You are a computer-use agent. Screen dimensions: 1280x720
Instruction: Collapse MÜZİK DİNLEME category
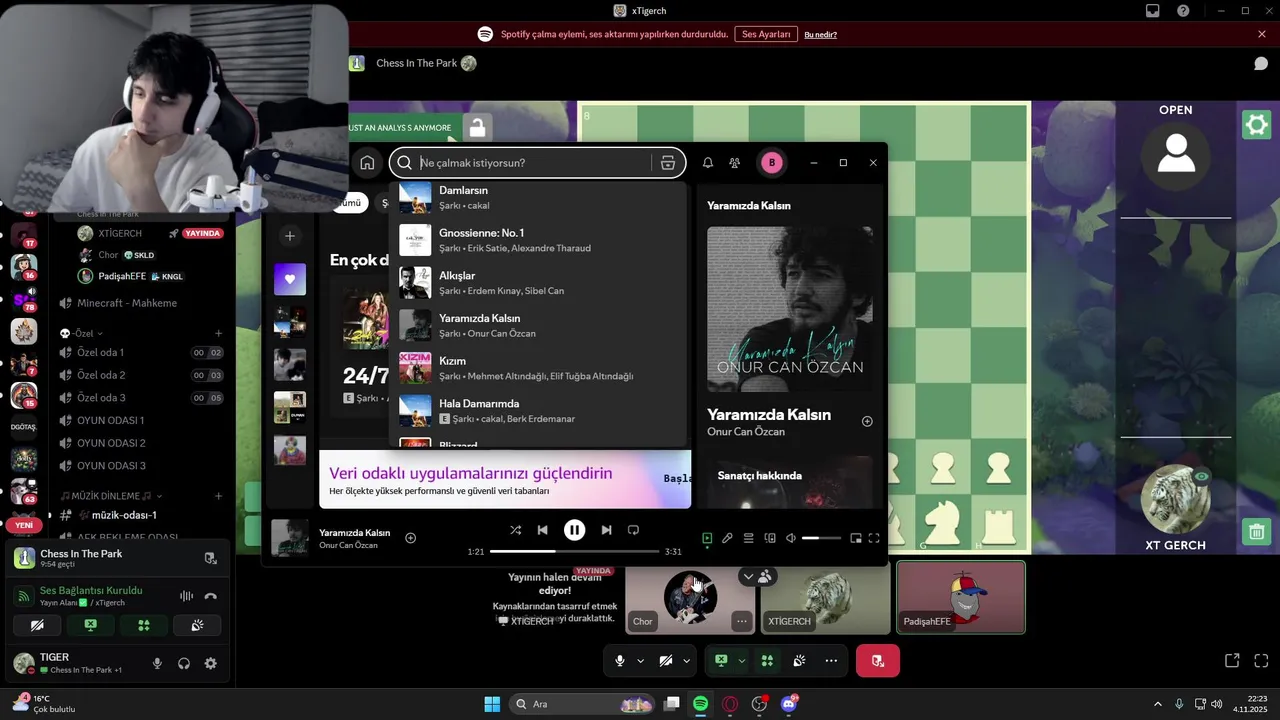(110, 496)
